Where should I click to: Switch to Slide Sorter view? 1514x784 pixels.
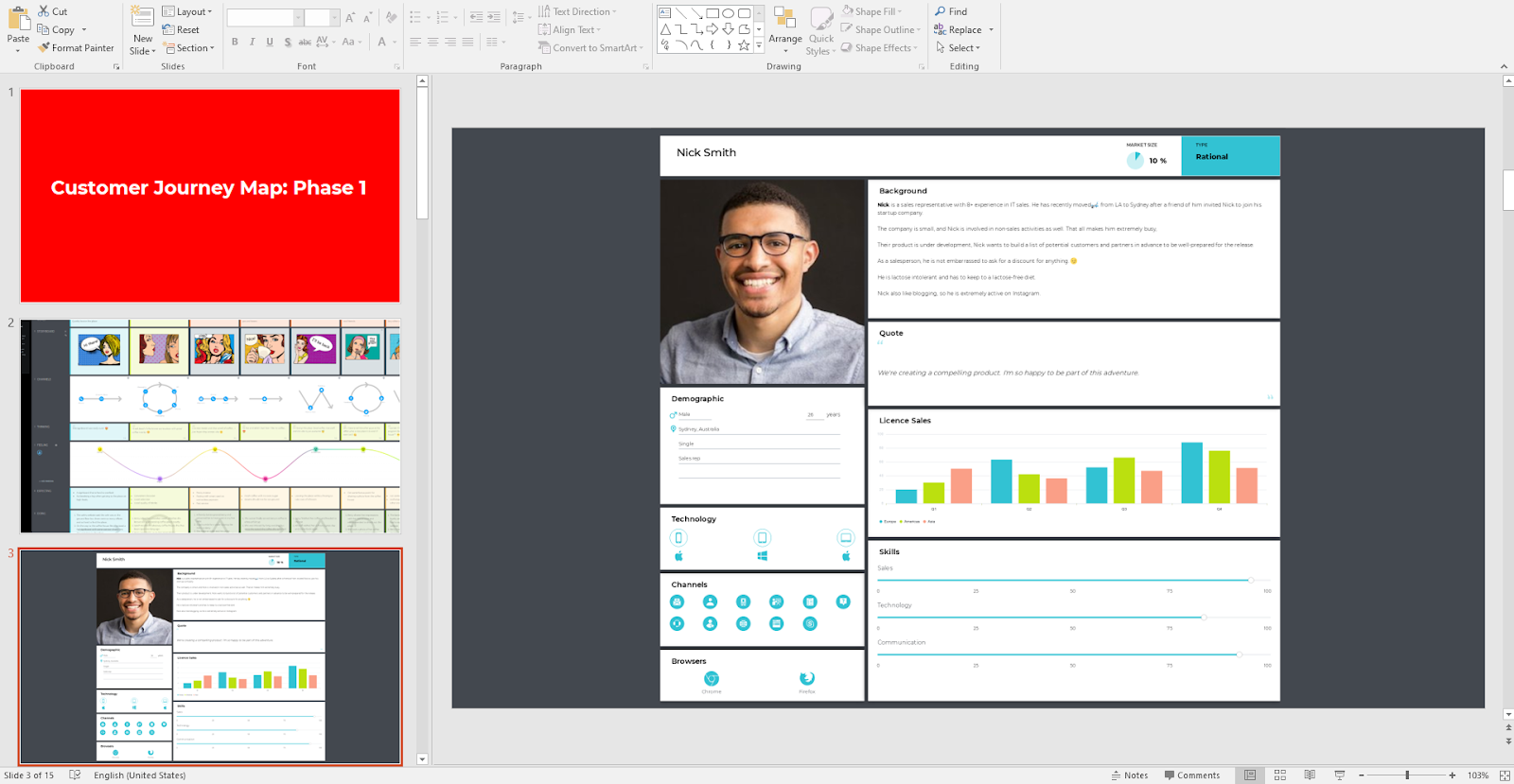(x=1279, y=775)
